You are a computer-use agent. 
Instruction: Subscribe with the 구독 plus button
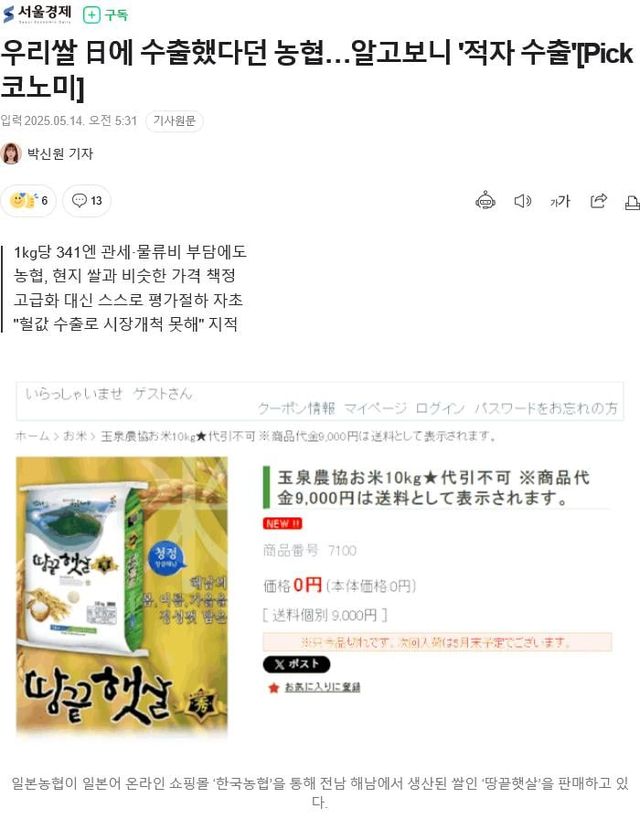105,15
